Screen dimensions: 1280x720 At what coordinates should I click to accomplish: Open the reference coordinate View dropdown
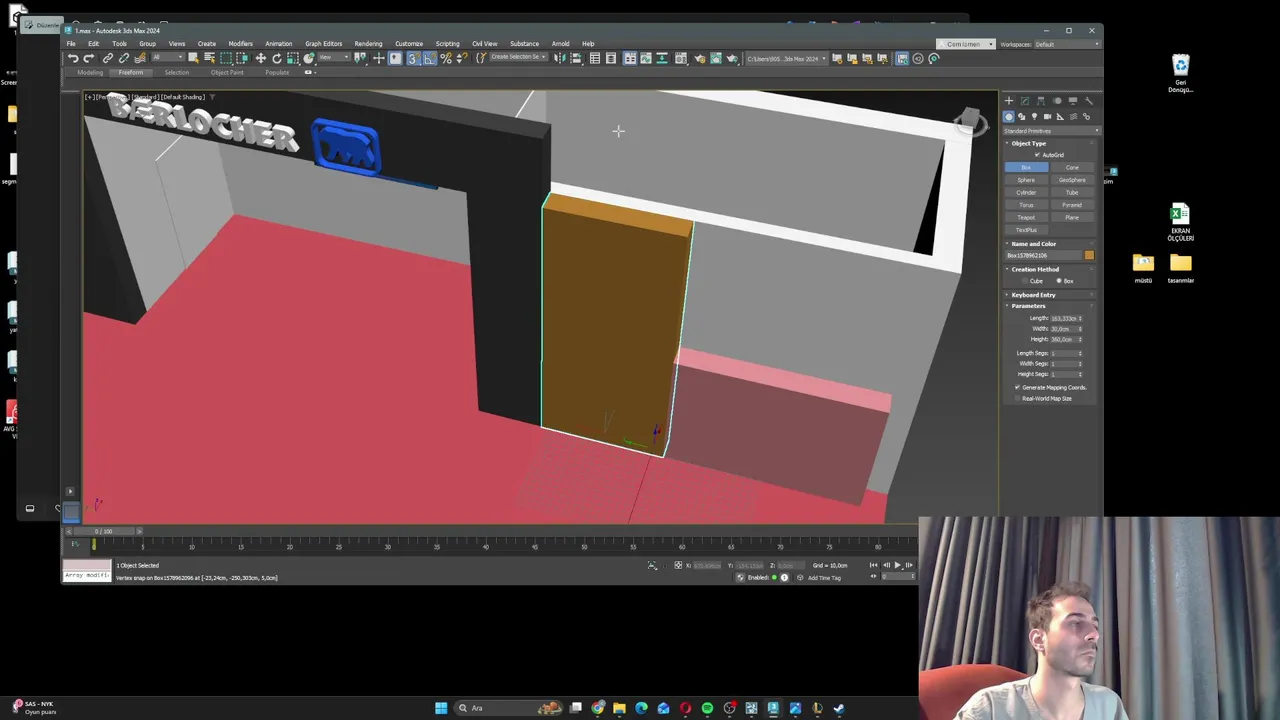pyautogui.click(x=335, y=58)
